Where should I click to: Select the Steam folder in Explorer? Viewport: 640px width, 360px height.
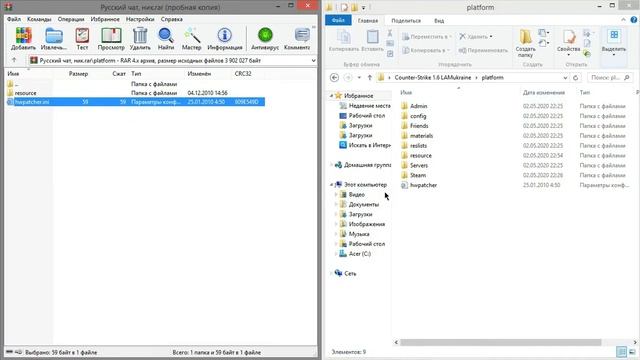pos(413,175)
